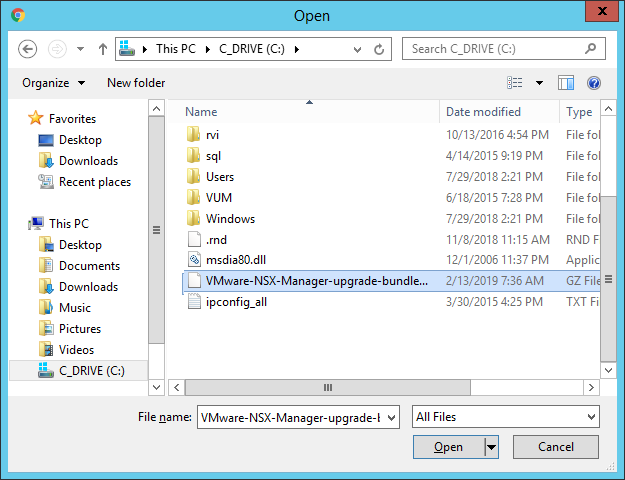
Task: Go up one folder level
Action: [103, 49]
